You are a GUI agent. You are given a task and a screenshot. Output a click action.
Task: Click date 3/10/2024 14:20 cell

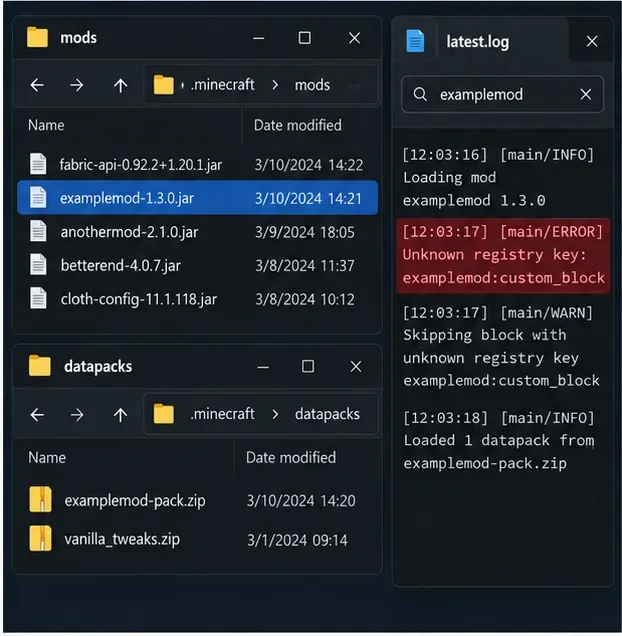pyautogui.click(x=301, y=501)
